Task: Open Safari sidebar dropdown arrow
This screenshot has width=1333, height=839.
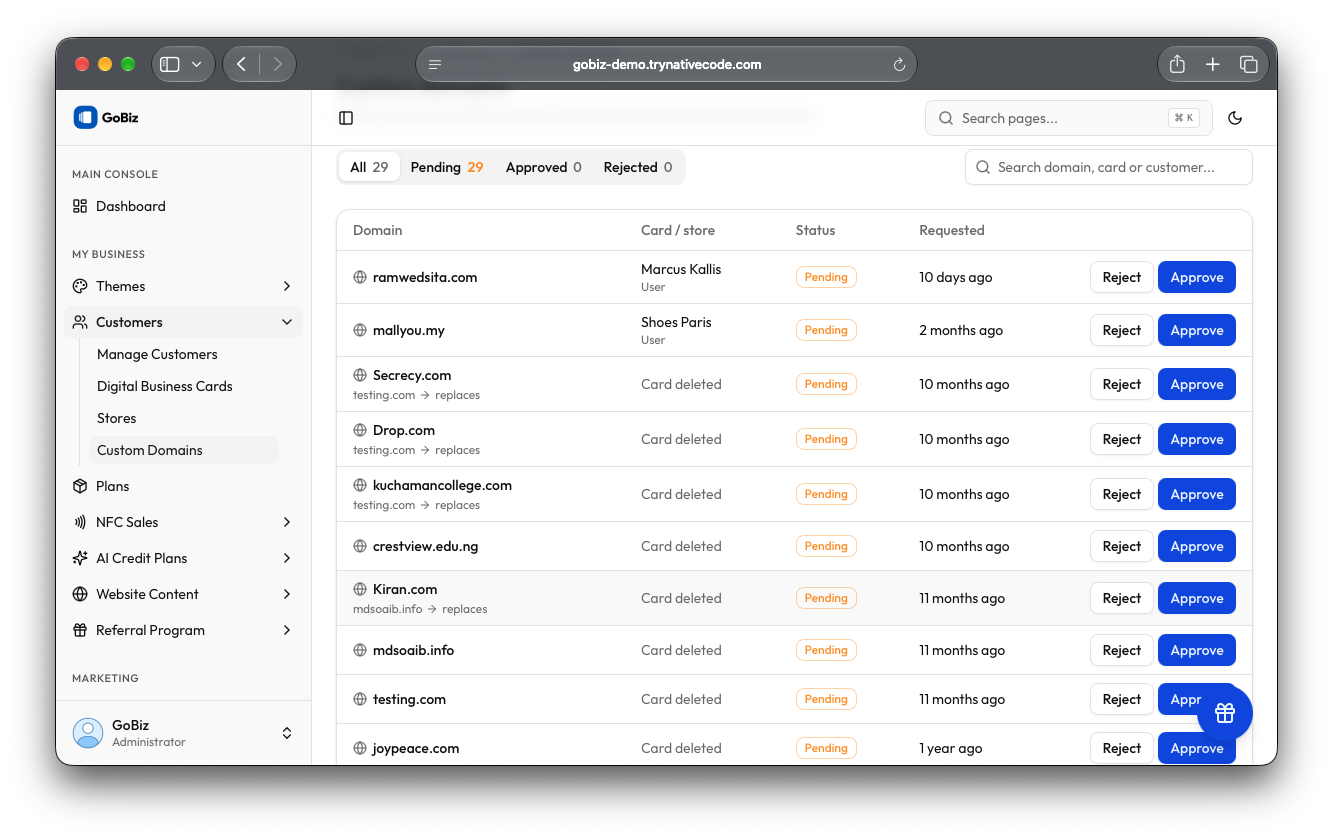Action: pos(196,64)
